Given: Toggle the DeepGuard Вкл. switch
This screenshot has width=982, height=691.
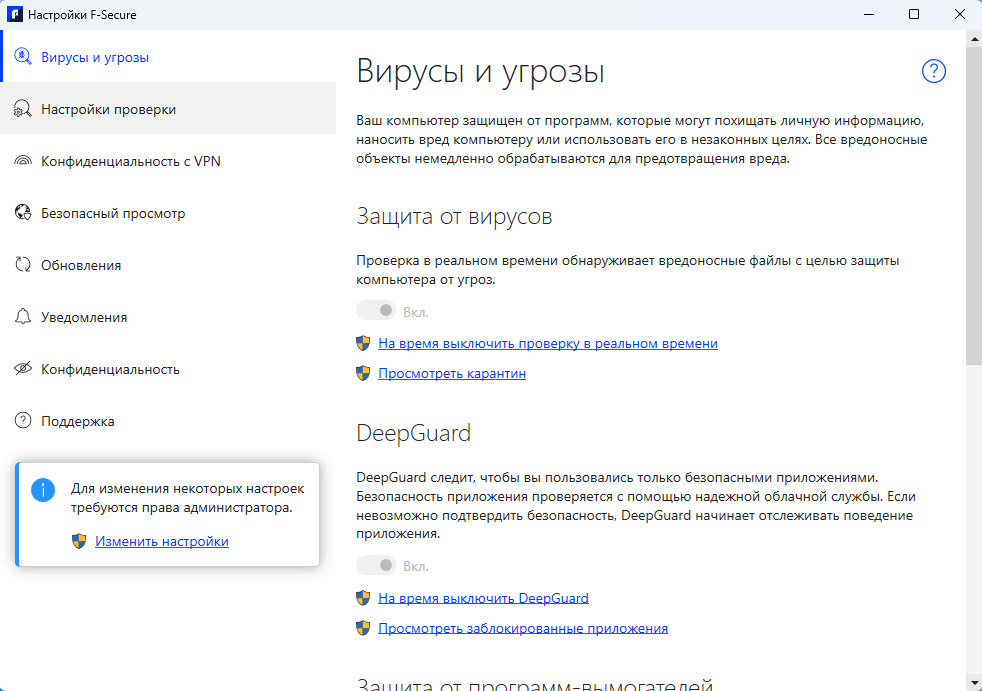Looking at the screenshot, I should tap(376, 565).
